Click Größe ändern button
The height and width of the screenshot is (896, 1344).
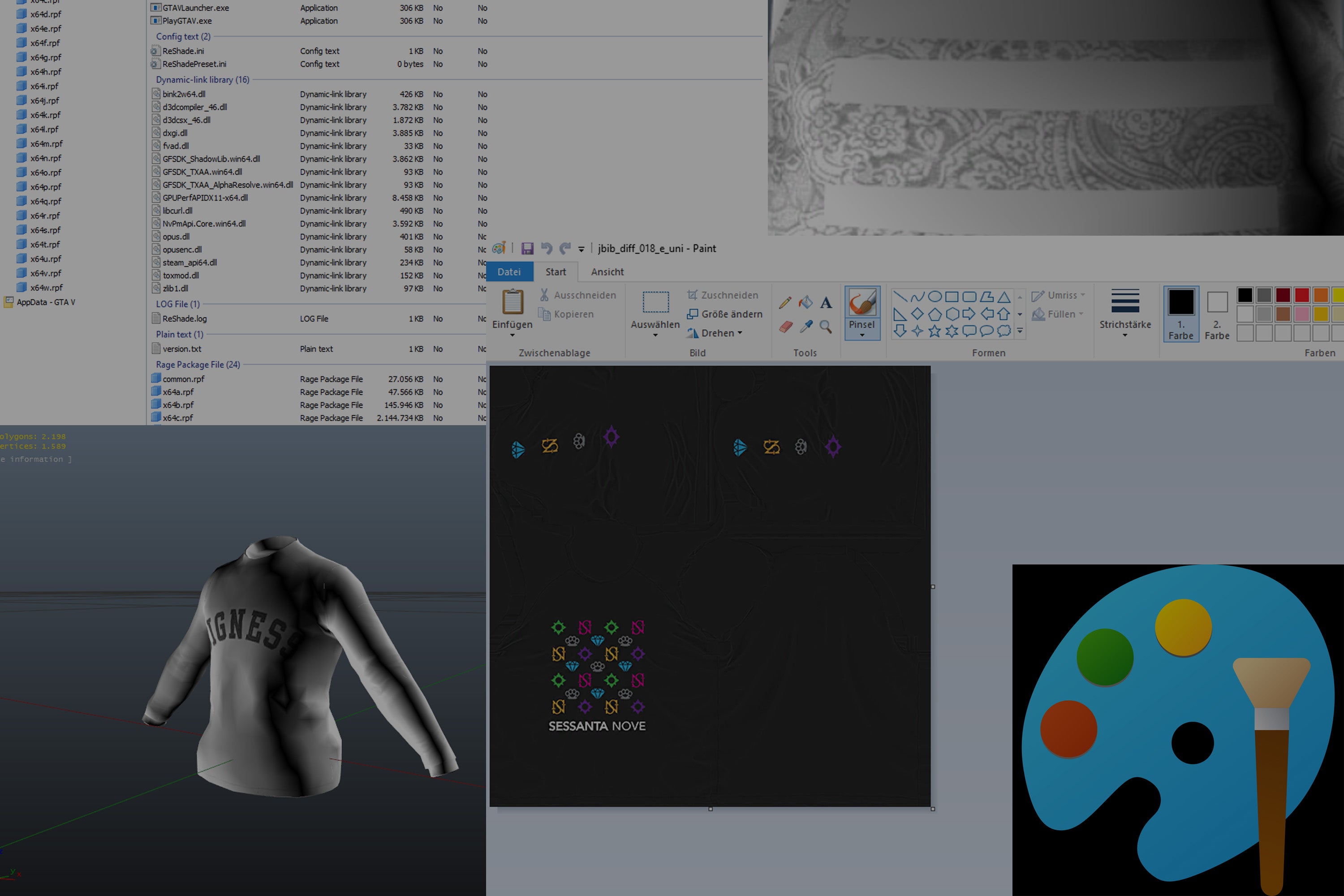(x=724, y=314)
